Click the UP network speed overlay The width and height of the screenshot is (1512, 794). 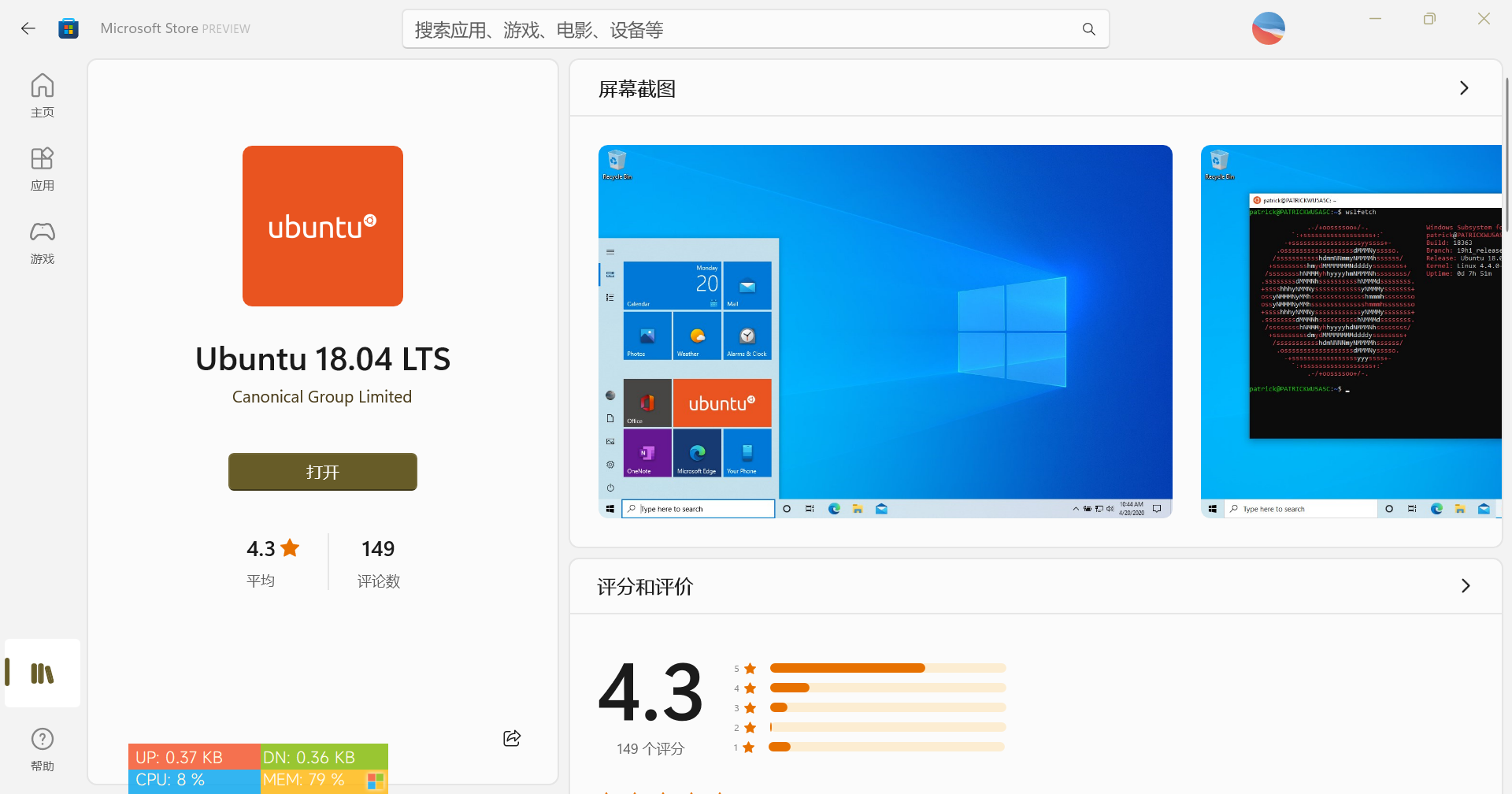point(195,757)
